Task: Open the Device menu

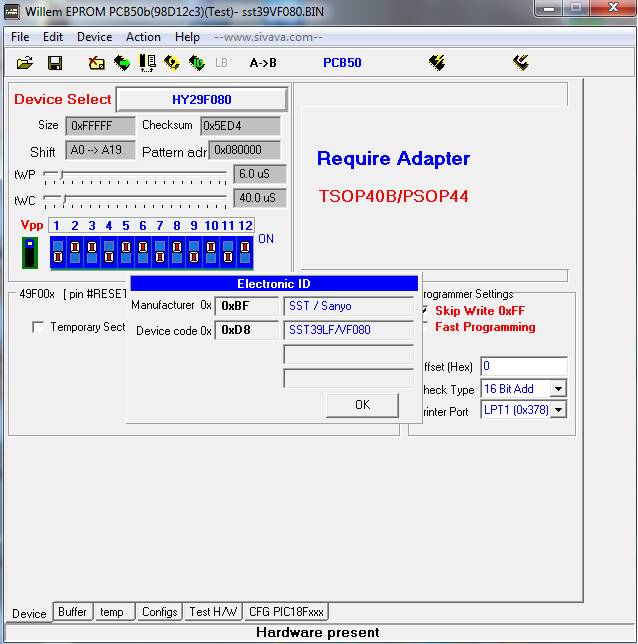Action: pos(94,37)
